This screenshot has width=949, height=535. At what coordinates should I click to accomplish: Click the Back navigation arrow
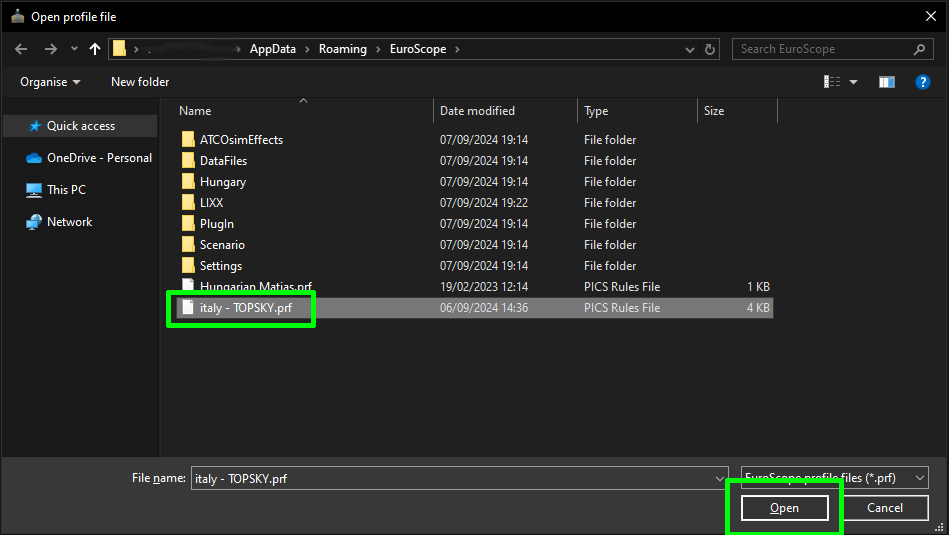point(22,49)
